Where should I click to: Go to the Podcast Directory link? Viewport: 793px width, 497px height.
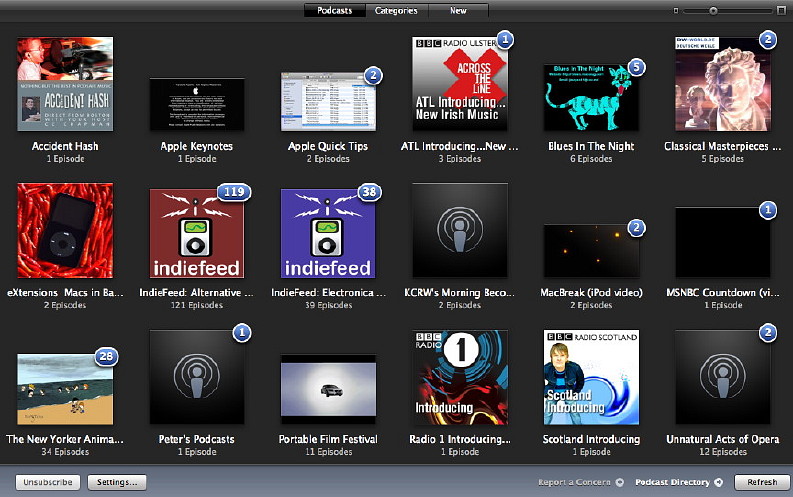(x=673, y=482)
